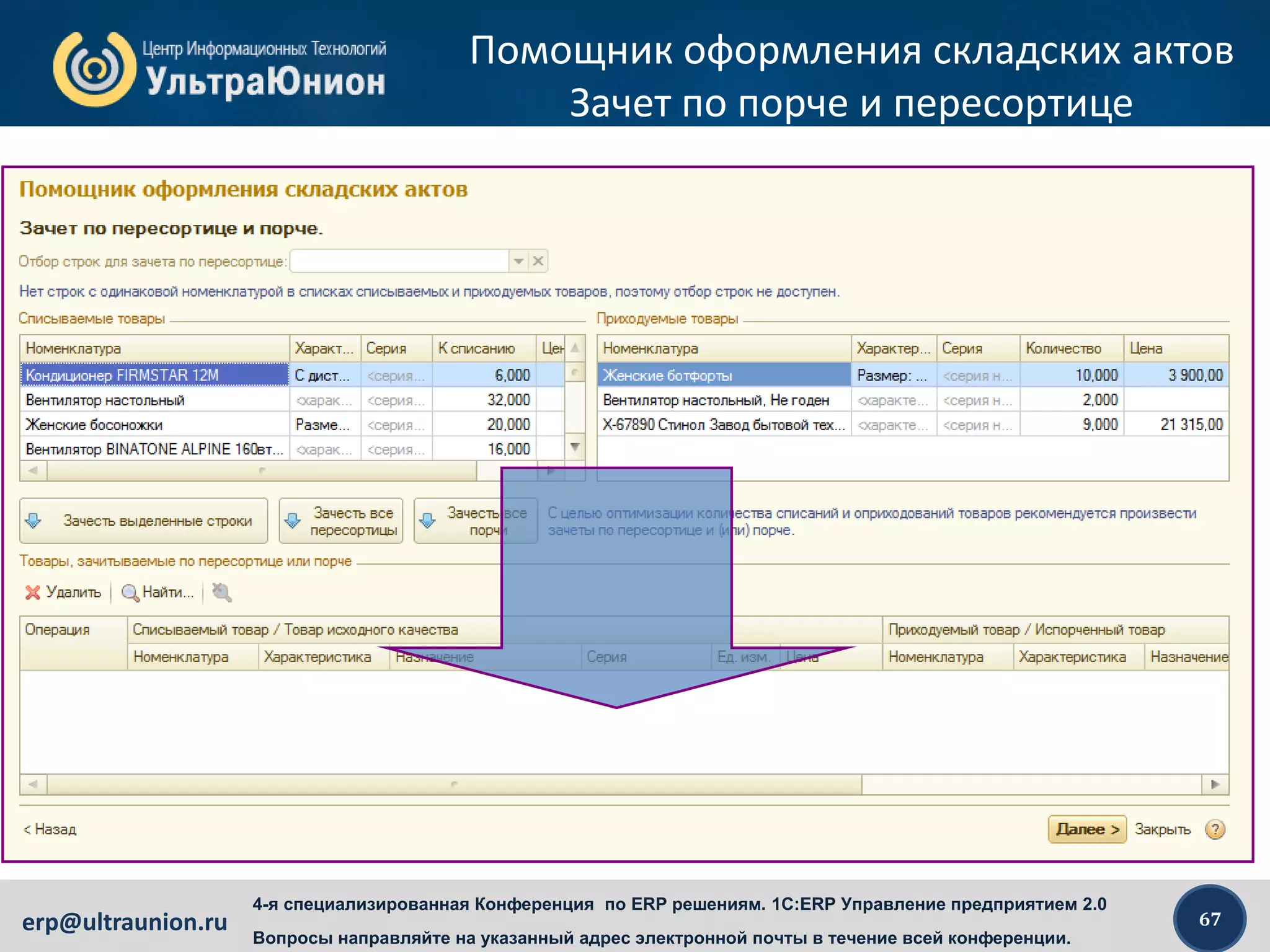Click right arrow of bottom table scrollbar
Screen dimensions: 1270x952
1215,784
